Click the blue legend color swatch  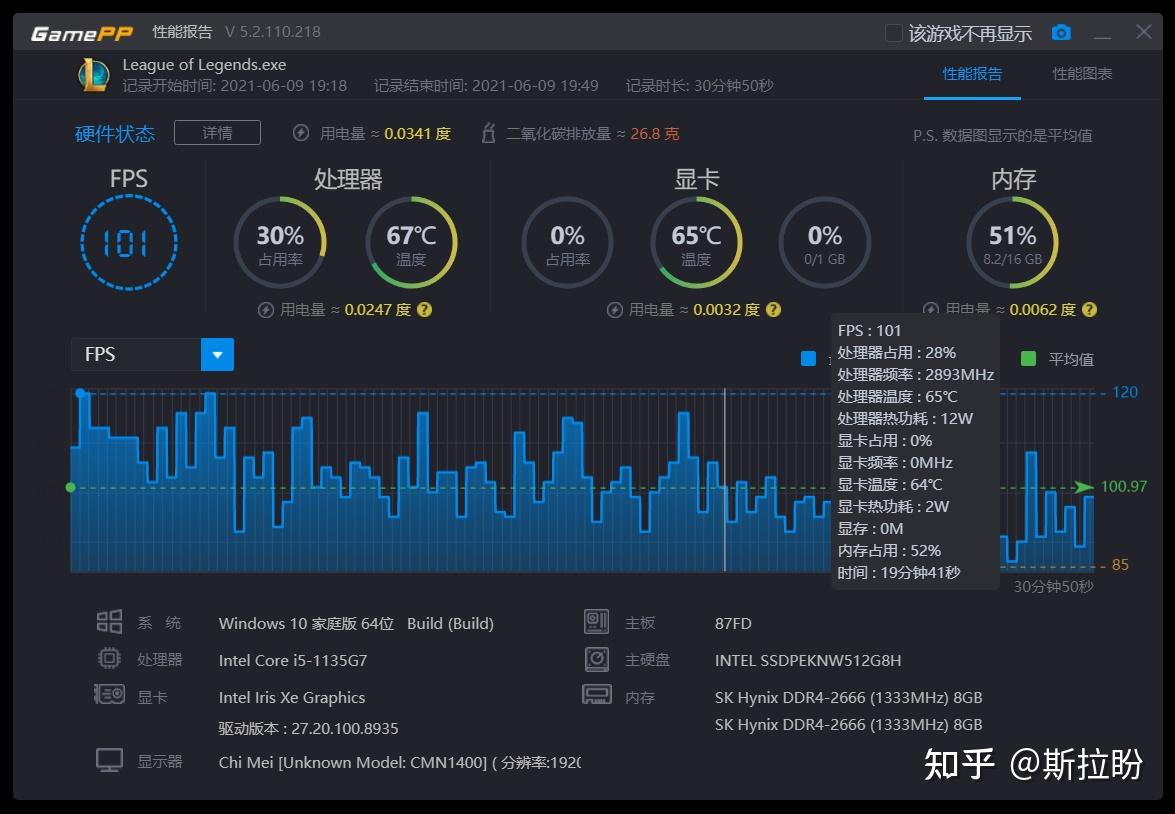point(809,358)
